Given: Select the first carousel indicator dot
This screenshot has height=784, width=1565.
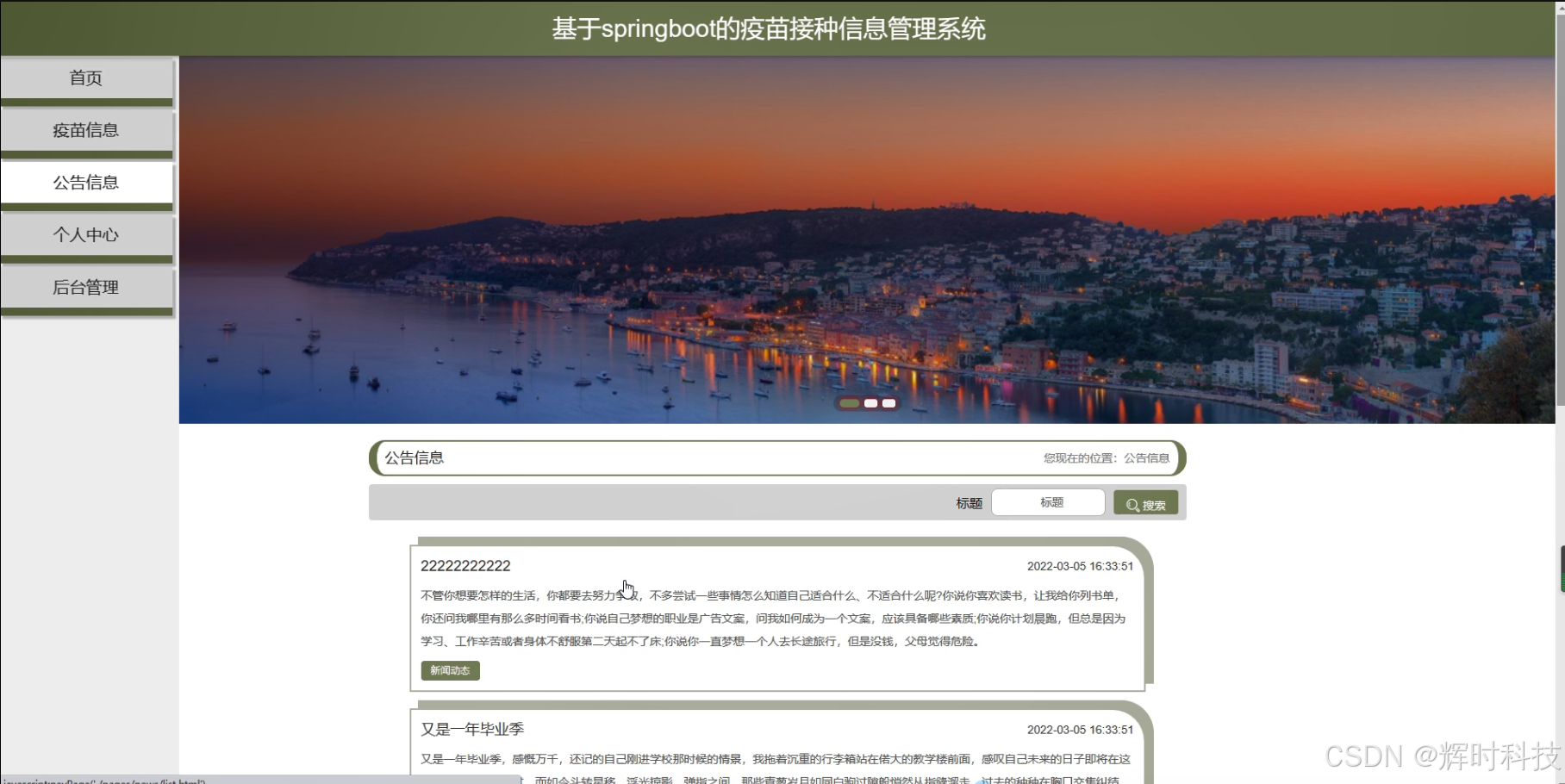Looking at the screenshot, I should coord(850,403).
